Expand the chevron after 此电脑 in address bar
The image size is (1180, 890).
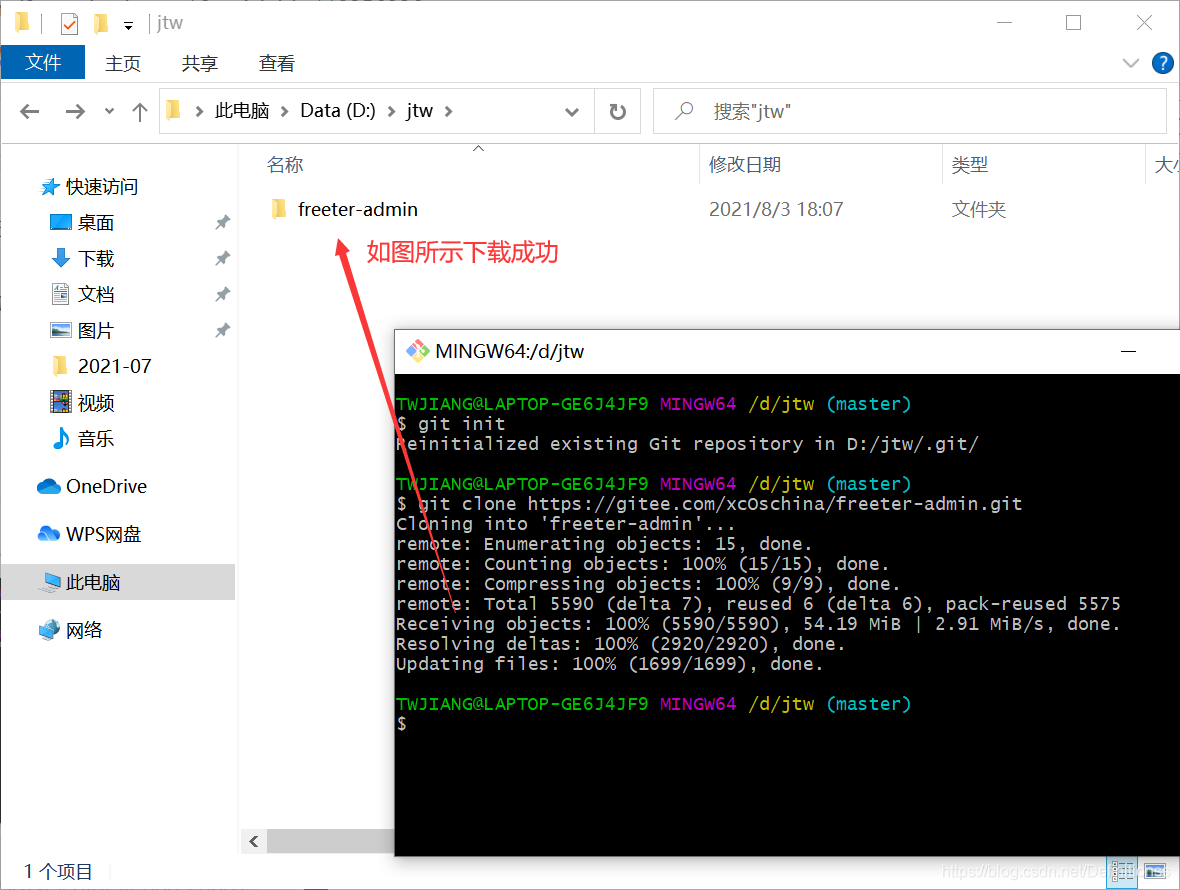tap(284, 111)
